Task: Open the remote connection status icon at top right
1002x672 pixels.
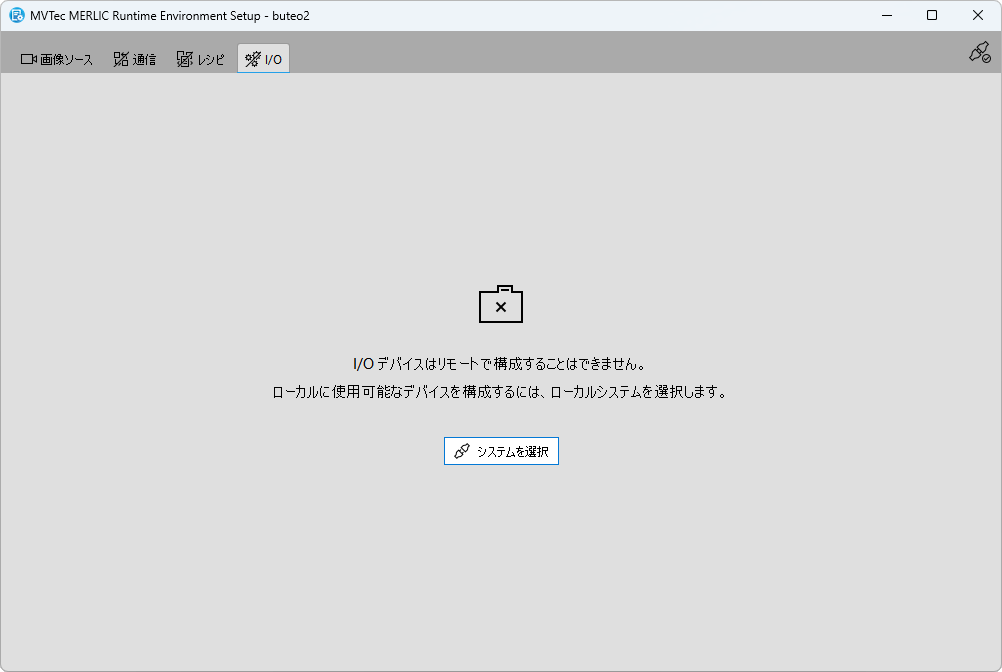Action: pos(979,53)
